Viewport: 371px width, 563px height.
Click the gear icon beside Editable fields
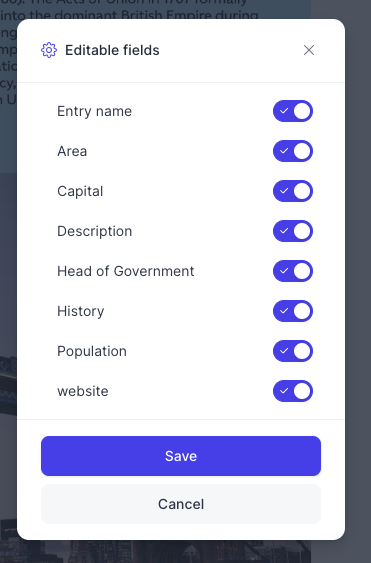pos(49,50)
